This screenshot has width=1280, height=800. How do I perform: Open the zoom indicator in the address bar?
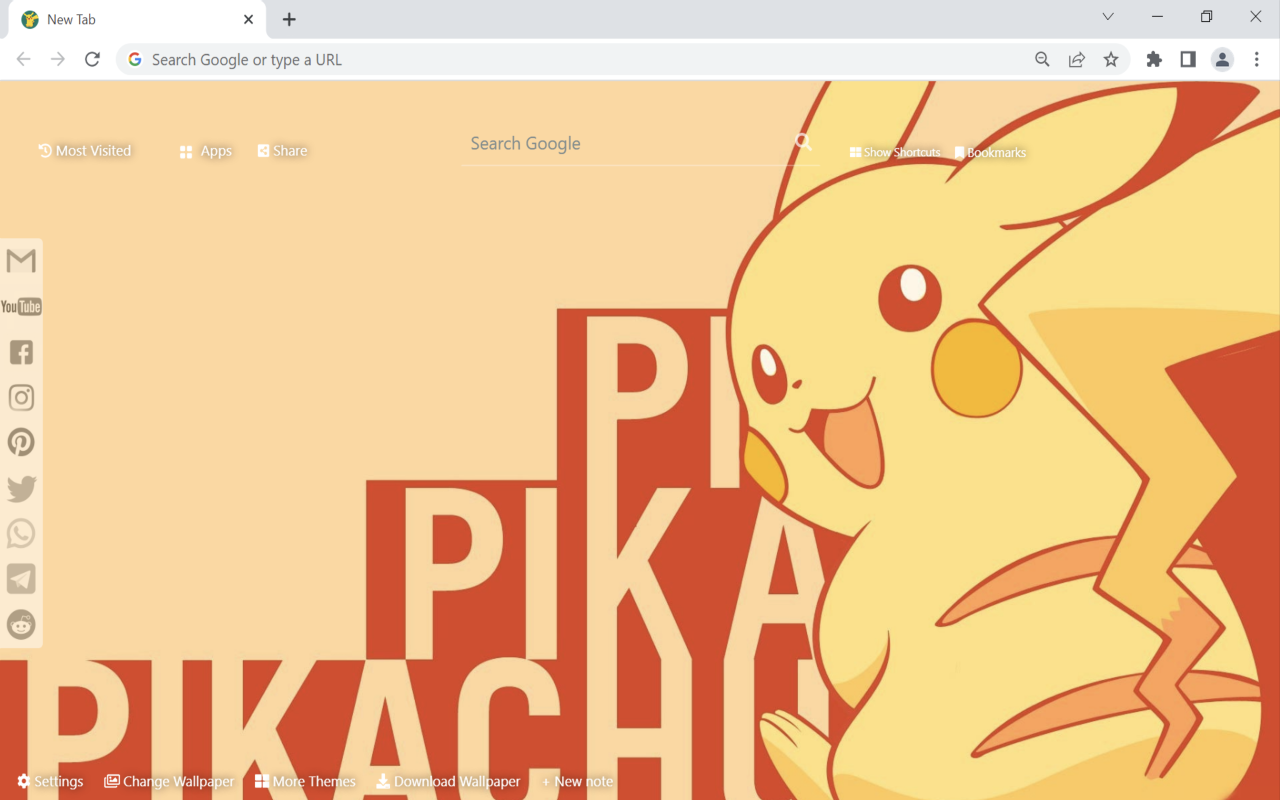coord(1042,59)
